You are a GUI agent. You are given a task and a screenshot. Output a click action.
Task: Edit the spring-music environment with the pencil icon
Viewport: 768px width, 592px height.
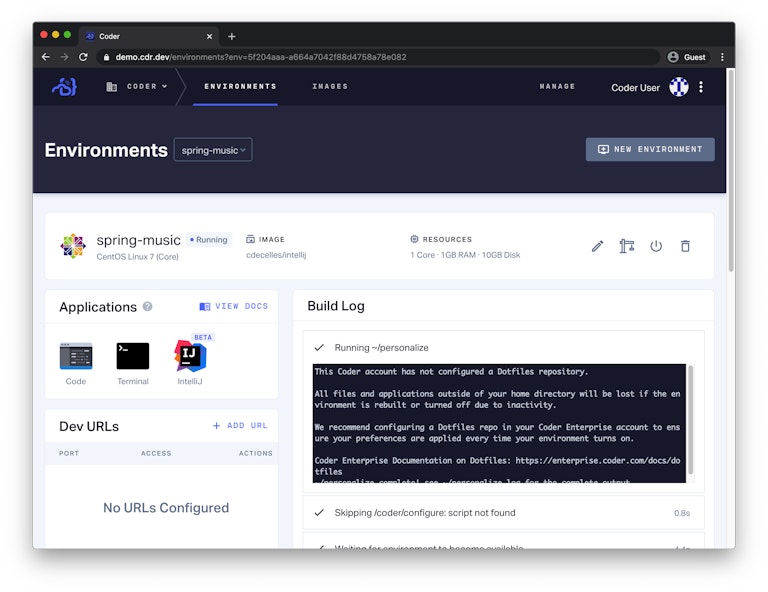coord(598,246)
